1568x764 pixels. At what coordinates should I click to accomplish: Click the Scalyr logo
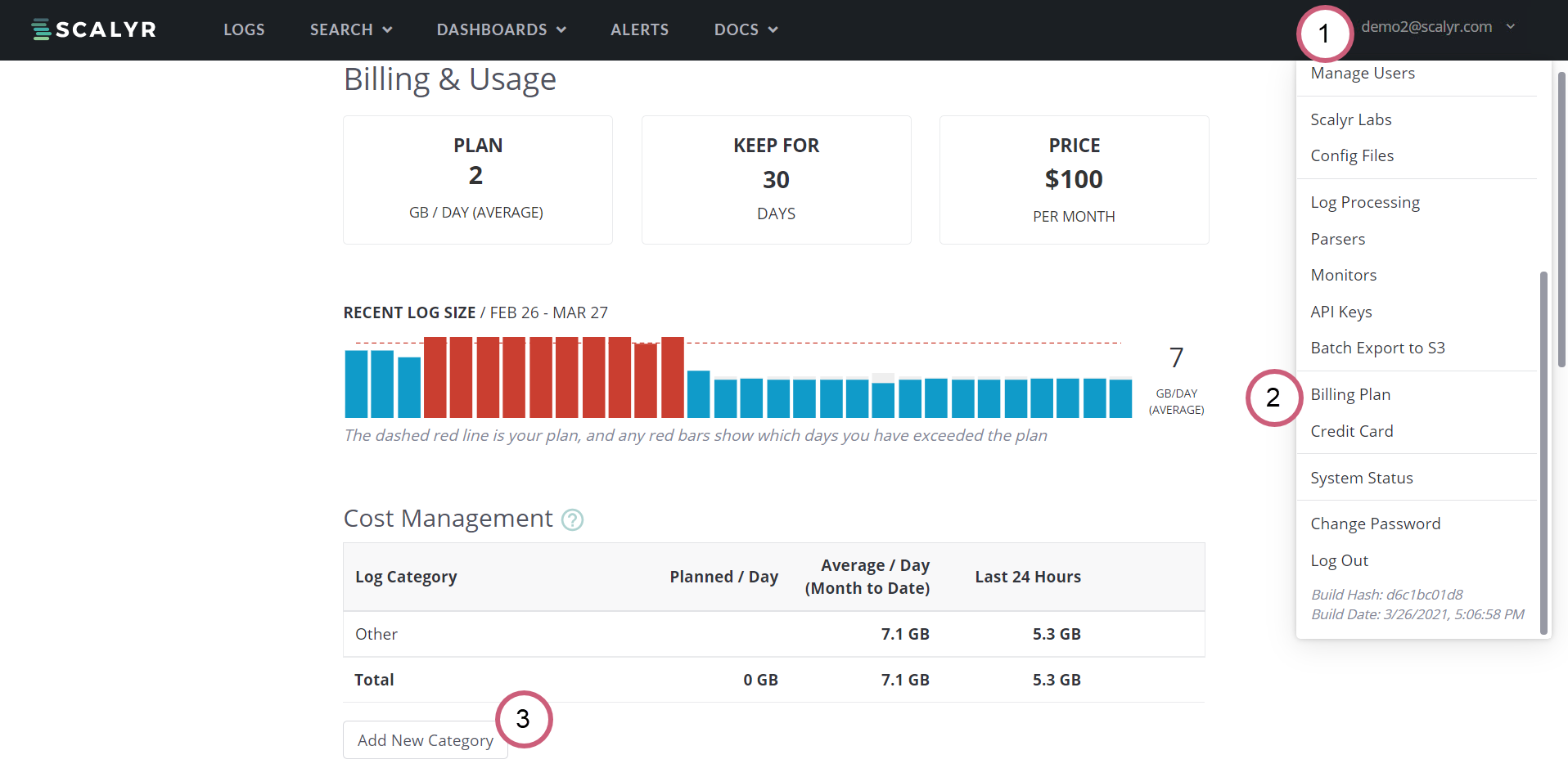[x=93, y=29]
